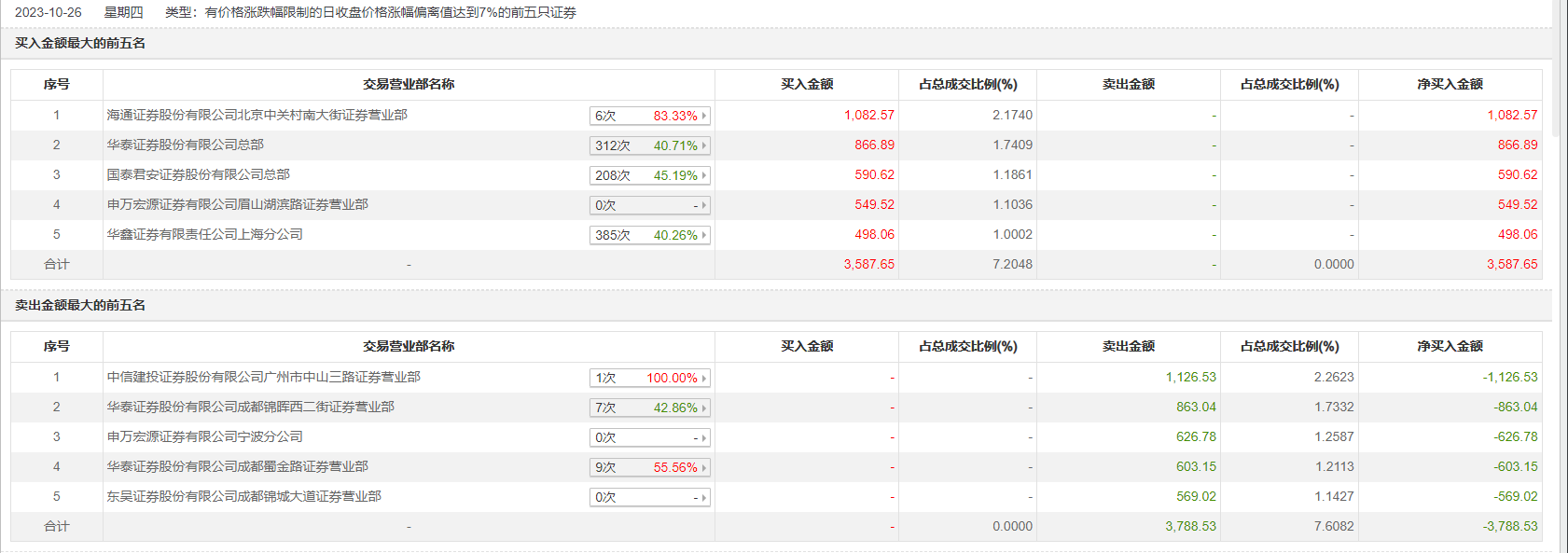Screen dimensions: 1568x553
Task: Expand the 385次 40.26% stats box
Action: (649, 235)
